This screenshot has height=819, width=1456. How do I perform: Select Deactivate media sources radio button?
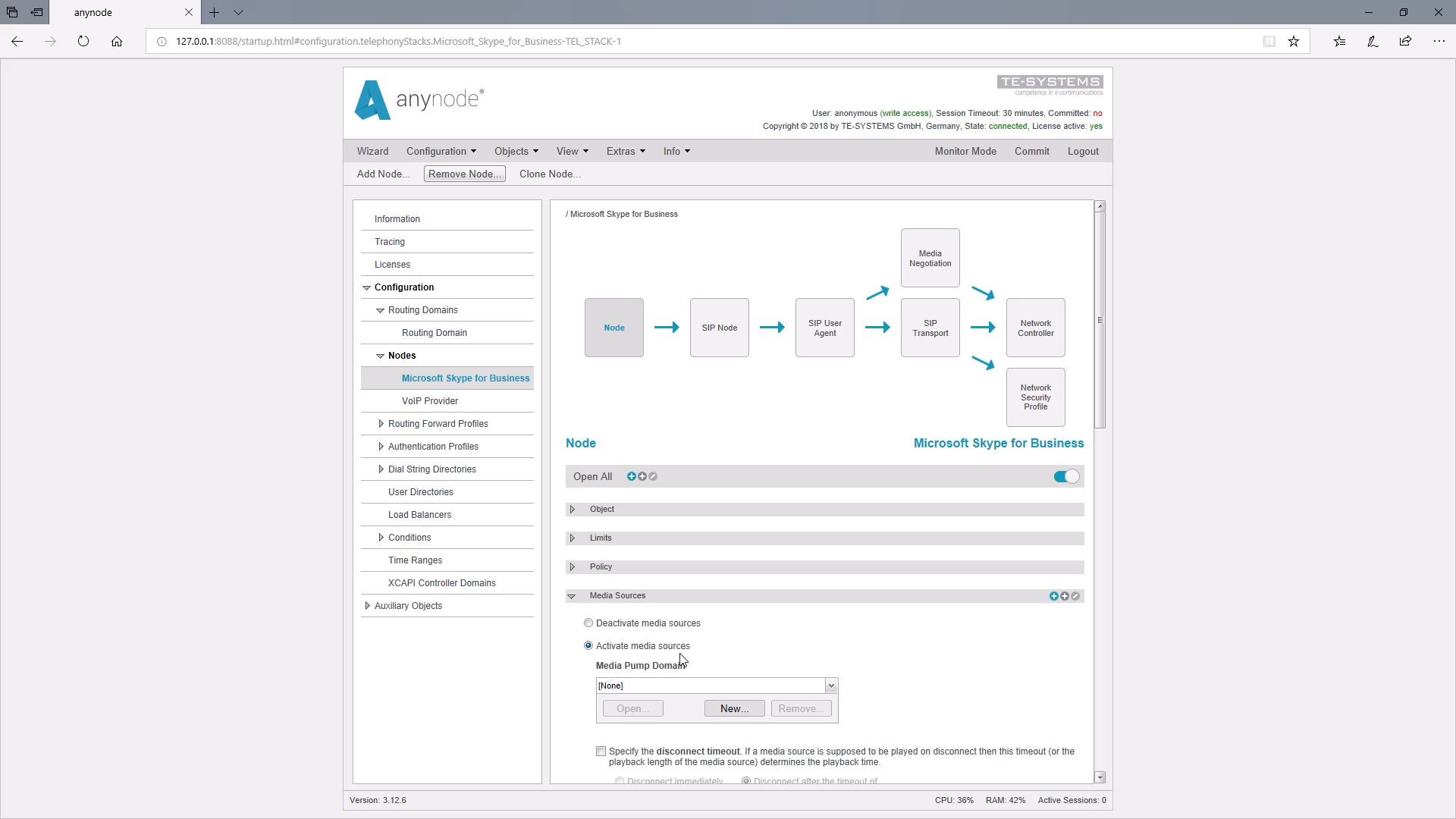pyautogui.click(x=588, y=623)
